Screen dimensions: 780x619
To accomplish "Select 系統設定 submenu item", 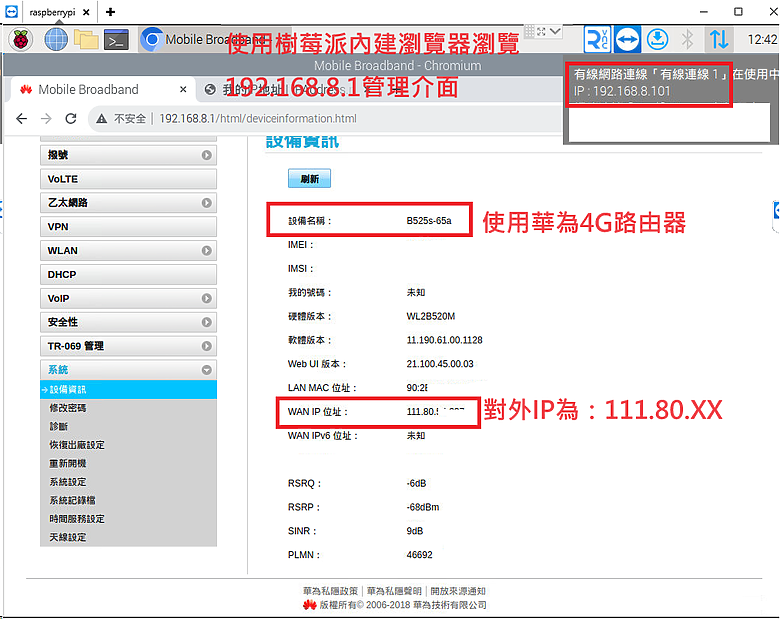I will point(68,482).
